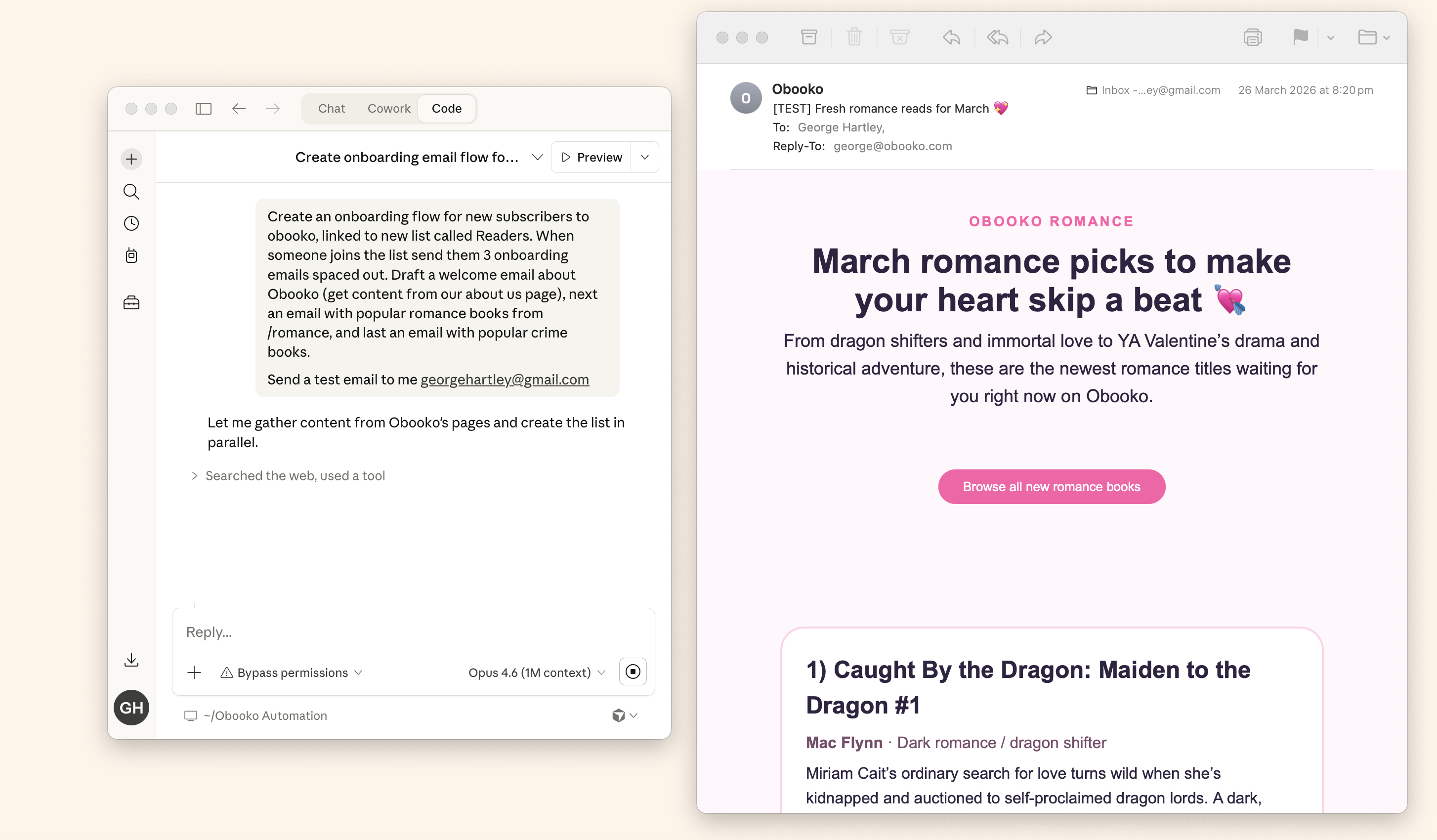Switch to the Cowork tab
The image size is (1437, 840).
click(388, 108)
